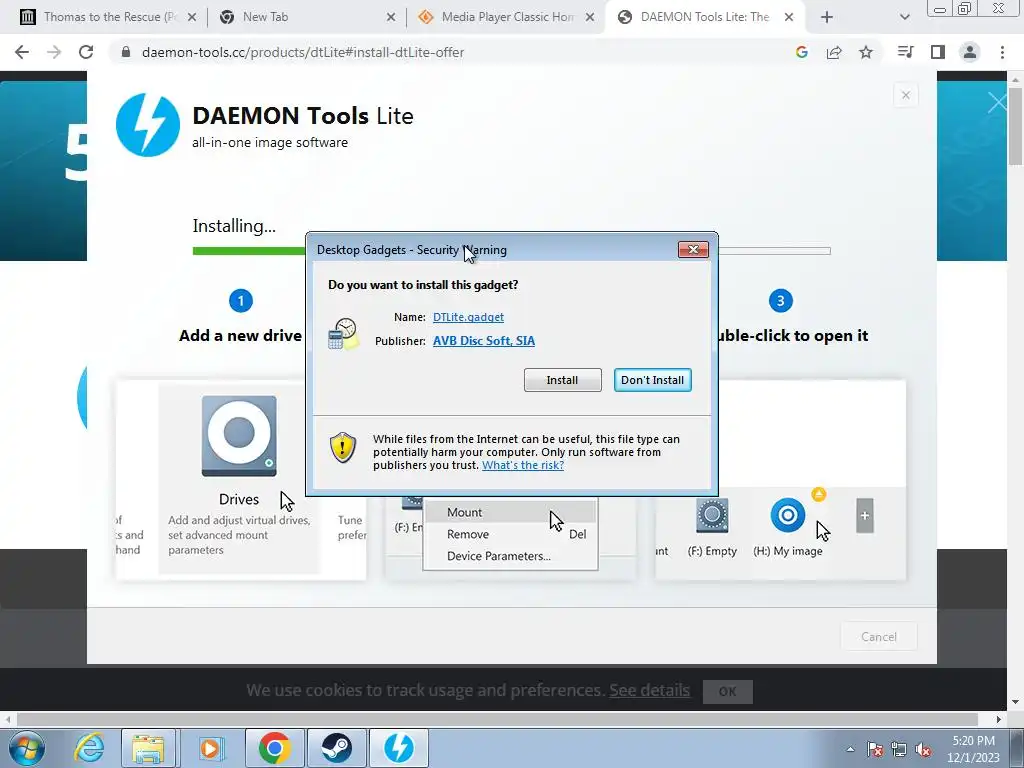Open the AVB Disc Soft, SIA publisher link
1024x768 pixels.
(484, 340)
